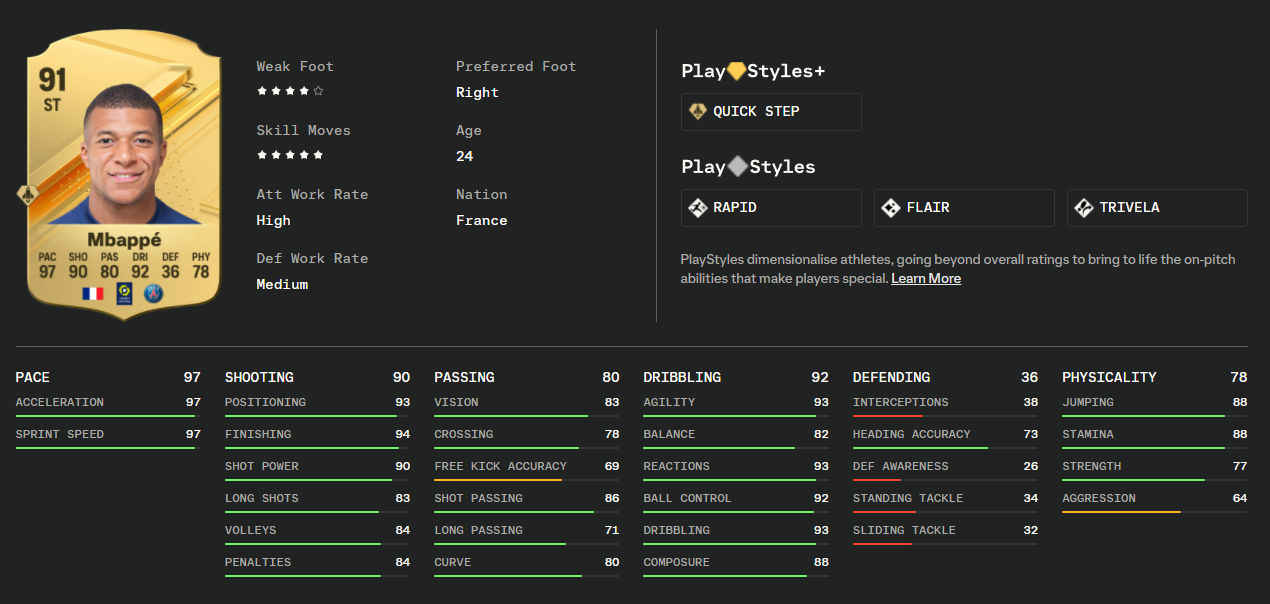The image size is (1270, 604).
Task: Click the Quick Step PlayStyle+ icon
Action: (698, 111)
